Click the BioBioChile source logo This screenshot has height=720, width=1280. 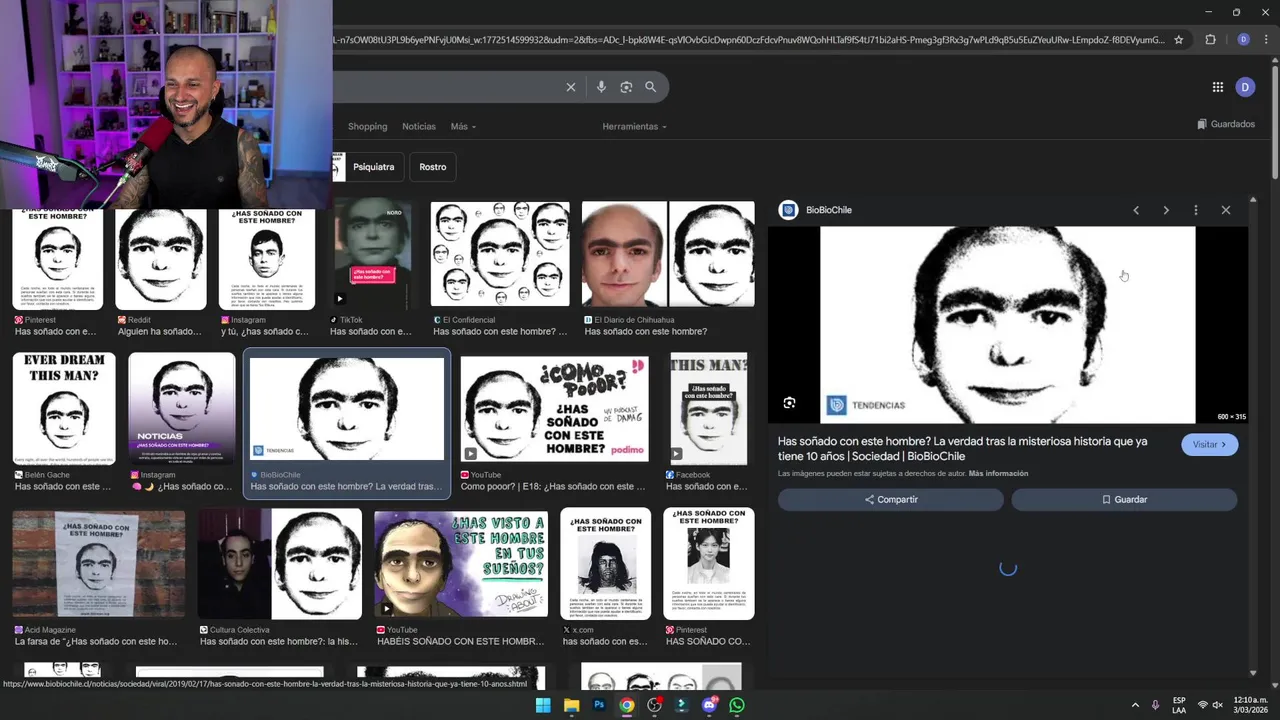788,210
